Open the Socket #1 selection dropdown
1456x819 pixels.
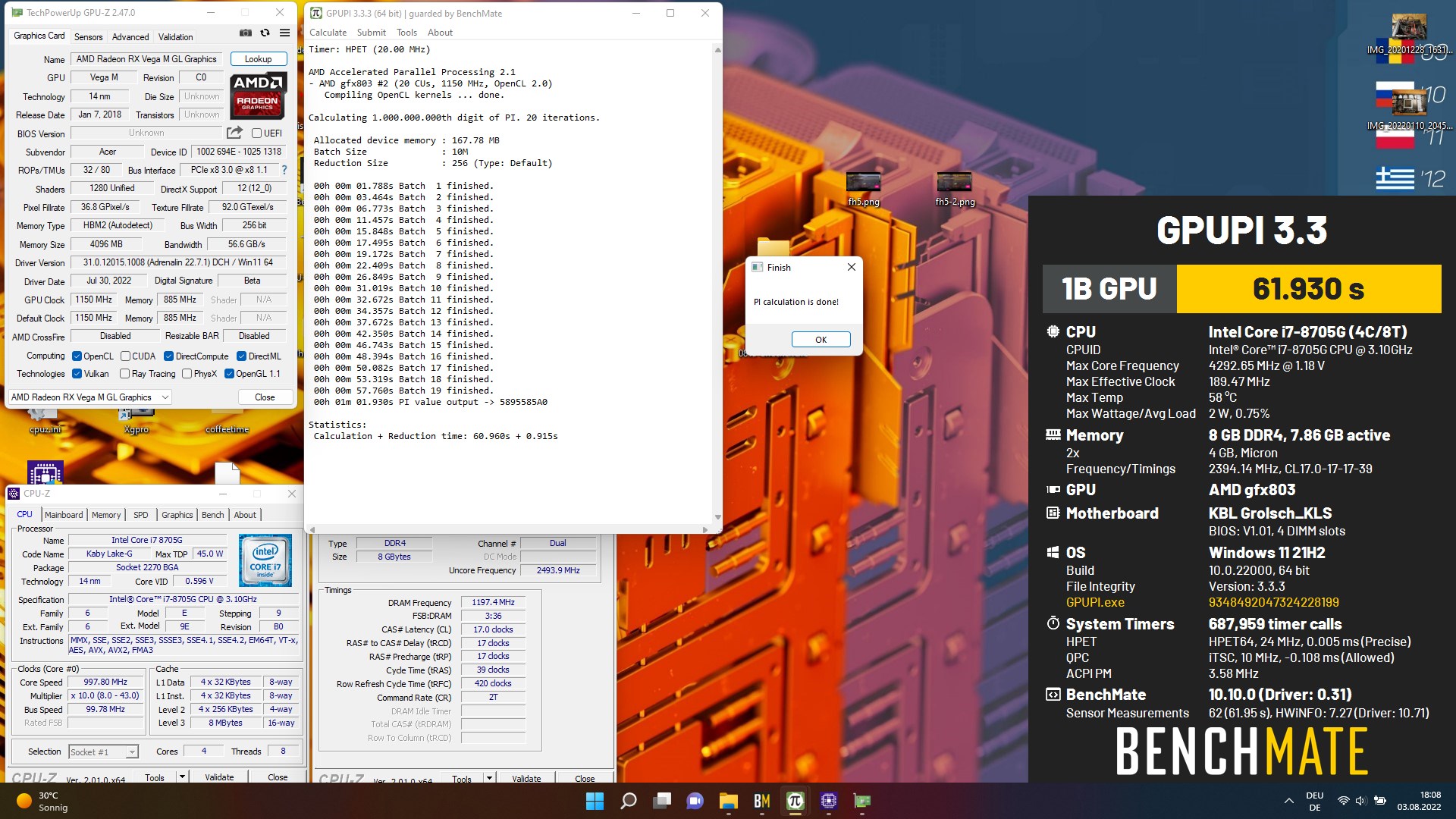(103, 752)
